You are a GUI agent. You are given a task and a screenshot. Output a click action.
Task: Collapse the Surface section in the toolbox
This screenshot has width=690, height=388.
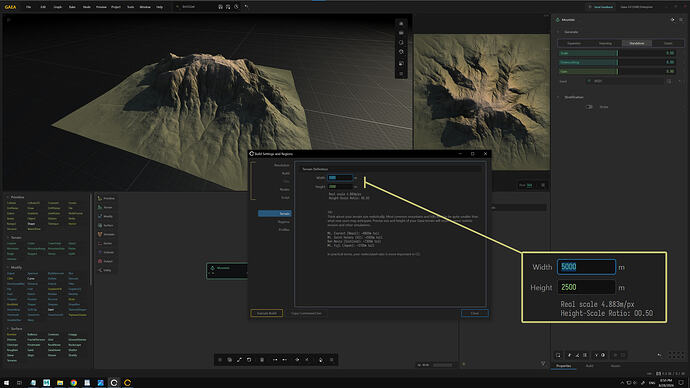tap(7, 329)
